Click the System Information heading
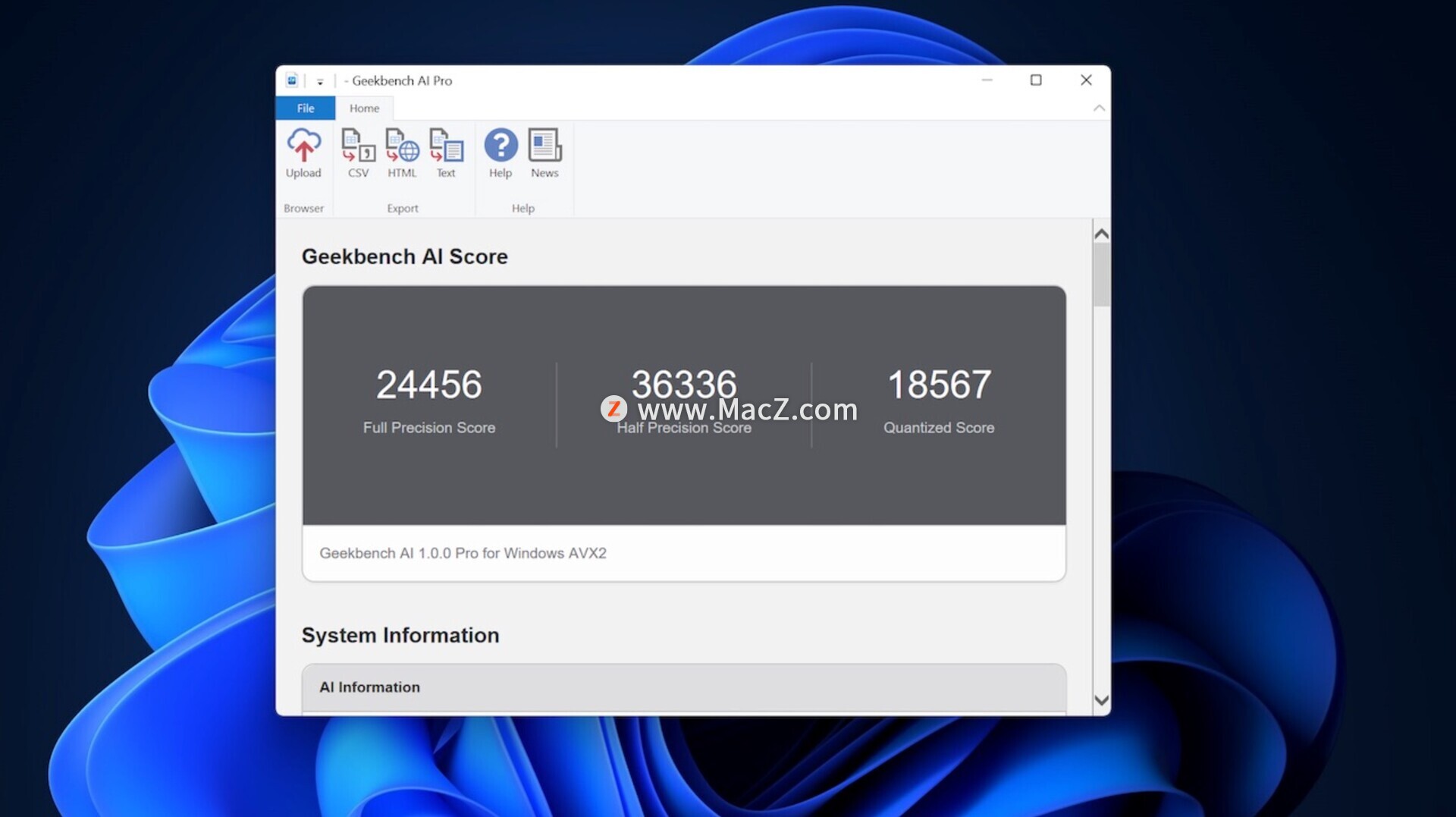 pyautogui.click(x=400, y=635)
